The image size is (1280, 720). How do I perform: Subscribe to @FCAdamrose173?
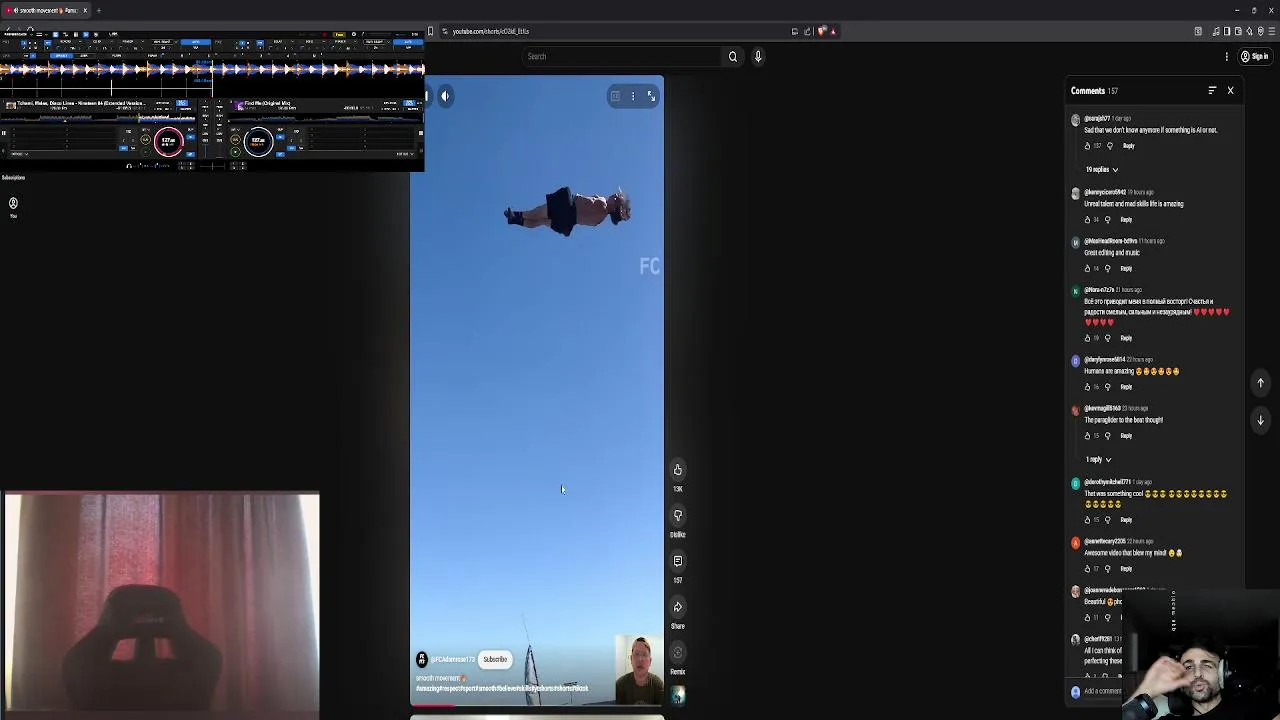[495, 660]
